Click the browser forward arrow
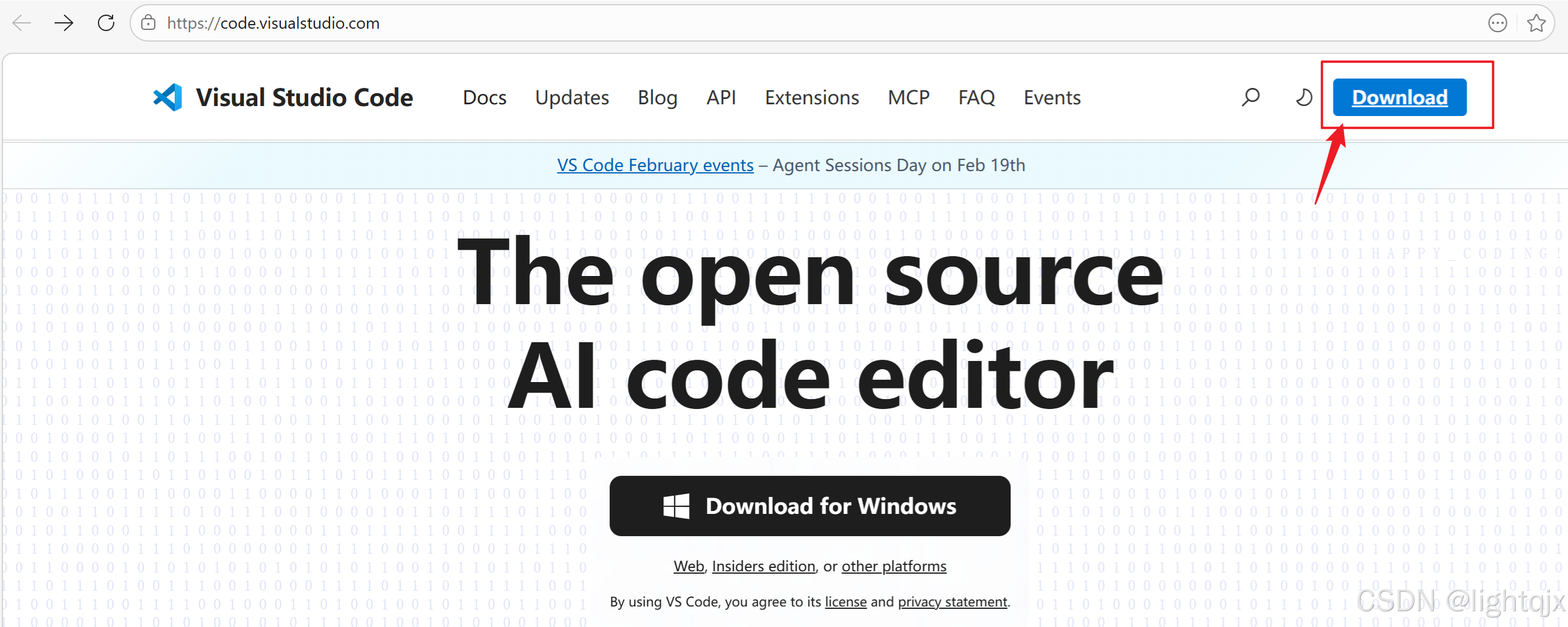The width and height of the screenshot is (1568, 627). [x=63, y=23]
